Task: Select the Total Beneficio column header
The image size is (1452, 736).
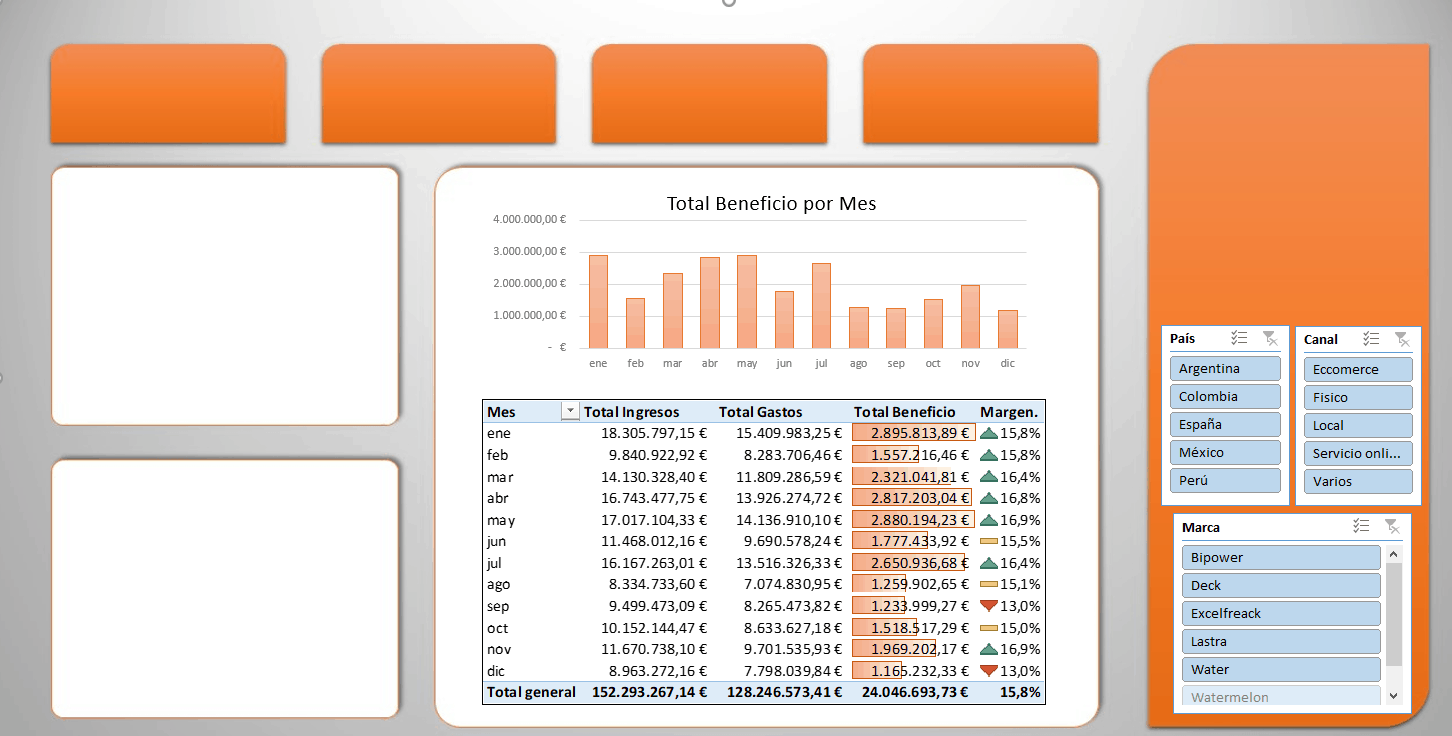Action: click(x=904, y=412)
